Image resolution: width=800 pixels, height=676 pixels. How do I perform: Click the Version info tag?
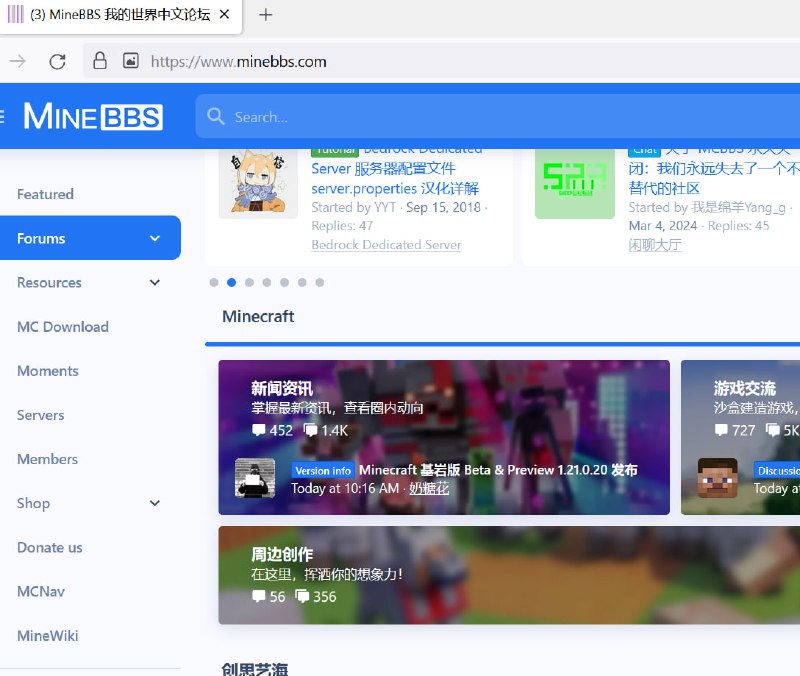tap(323, 470)
